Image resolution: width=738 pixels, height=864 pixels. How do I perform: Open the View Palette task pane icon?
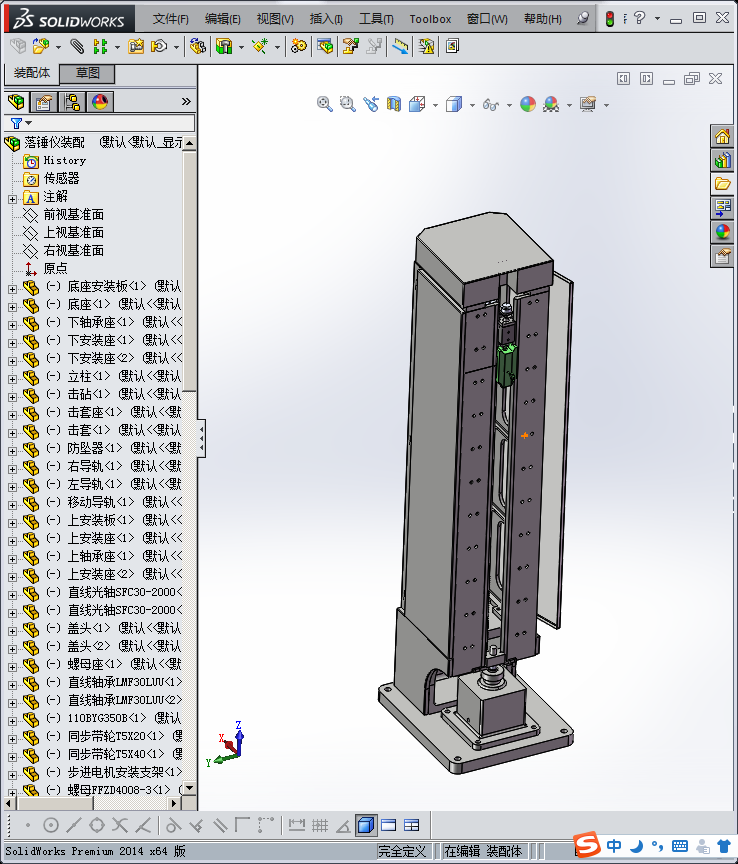pos(722,208)
